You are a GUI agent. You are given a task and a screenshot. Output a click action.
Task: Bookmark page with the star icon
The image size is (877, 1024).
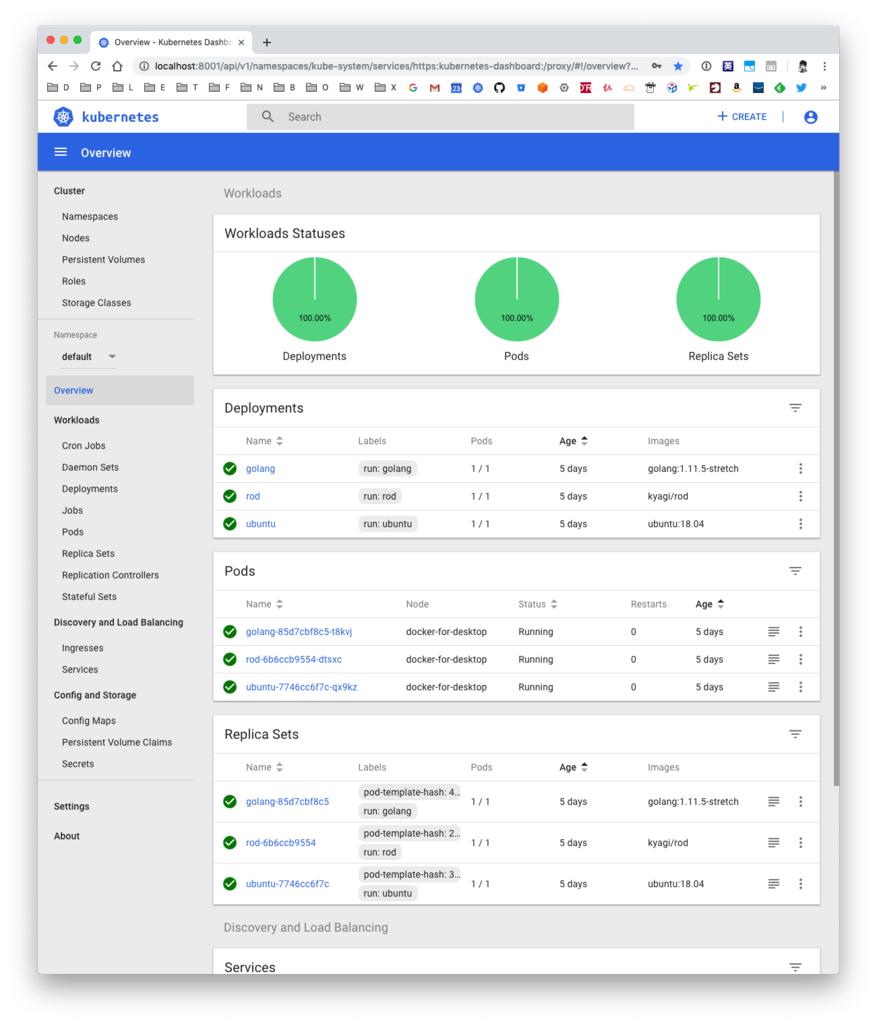pos(678,66)
